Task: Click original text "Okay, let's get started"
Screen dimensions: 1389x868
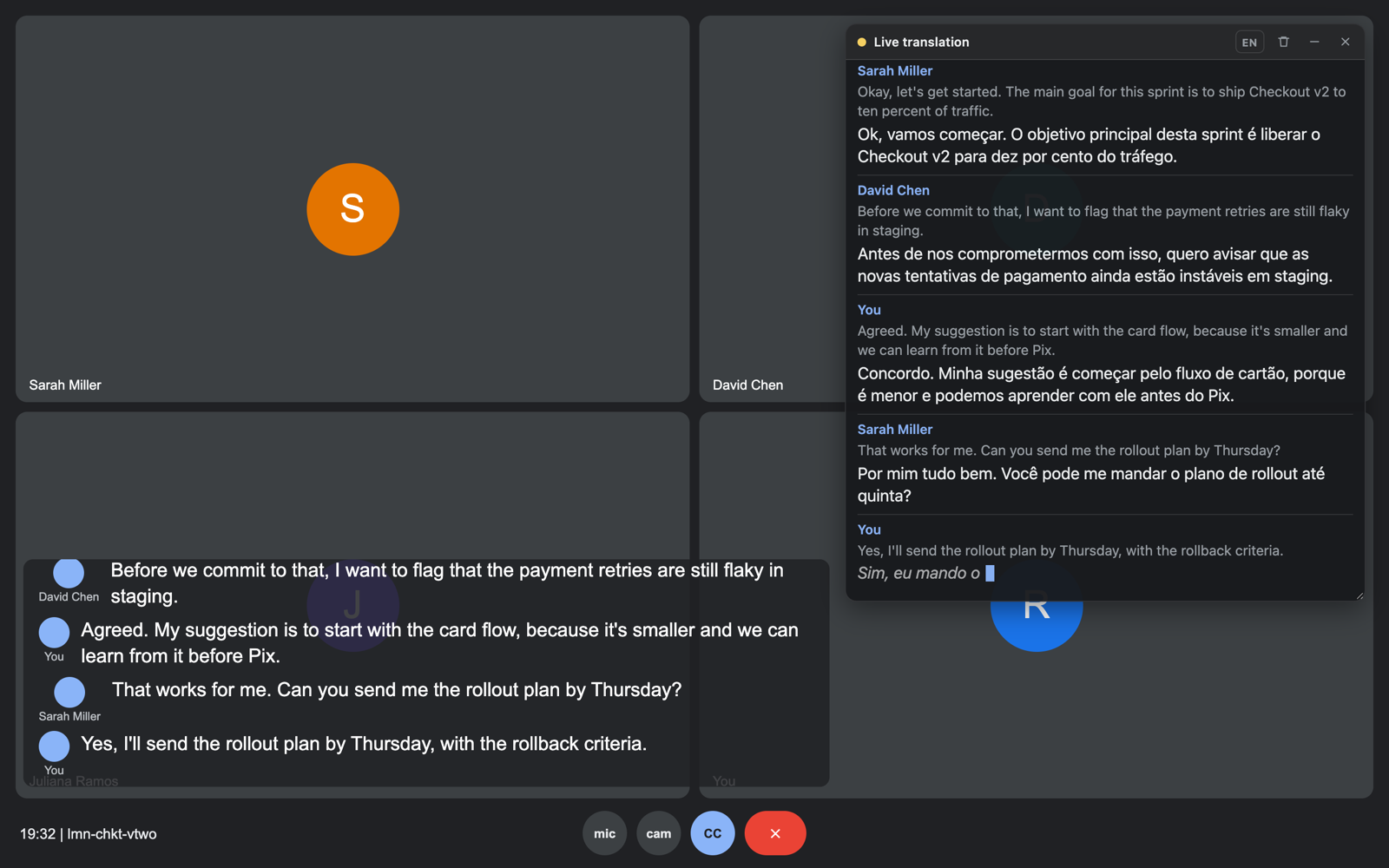Action: (x=1102, y=102)
